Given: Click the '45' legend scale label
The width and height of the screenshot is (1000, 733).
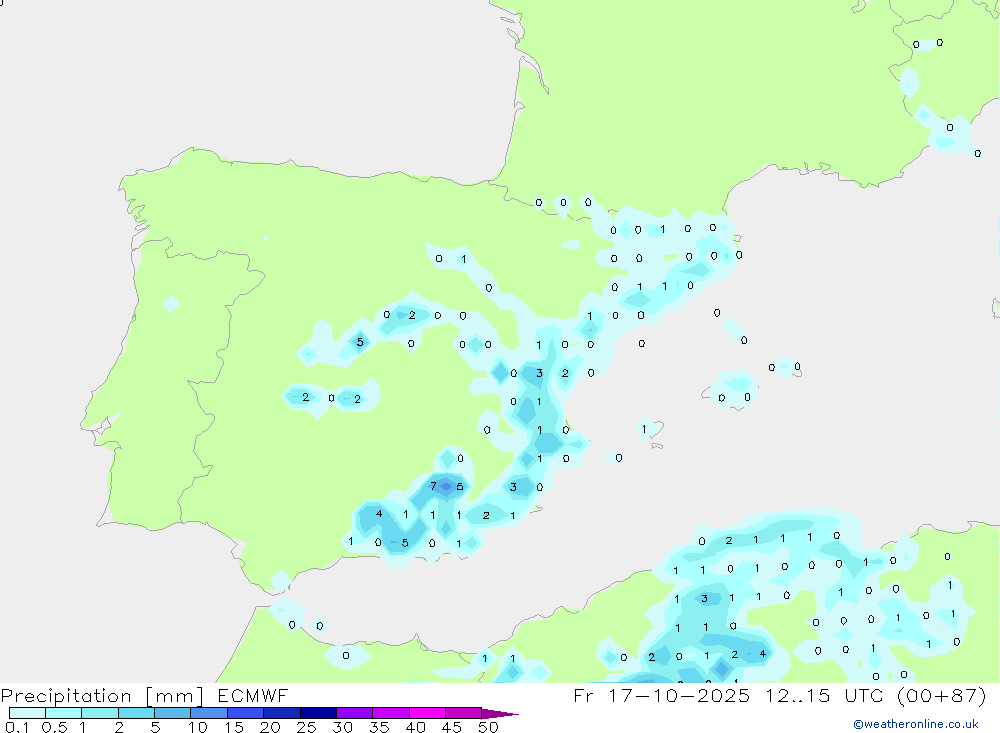Looking at the screenshot, I should [x=452, y=727].
